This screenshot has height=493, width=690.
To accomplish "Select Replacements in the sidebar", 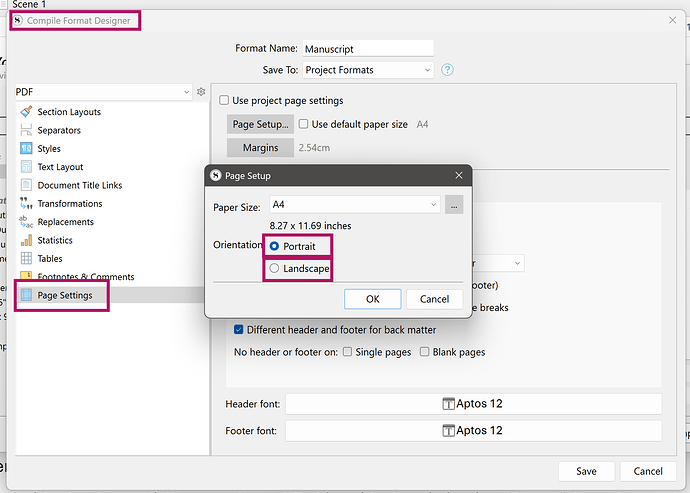I will click(66, 222).
